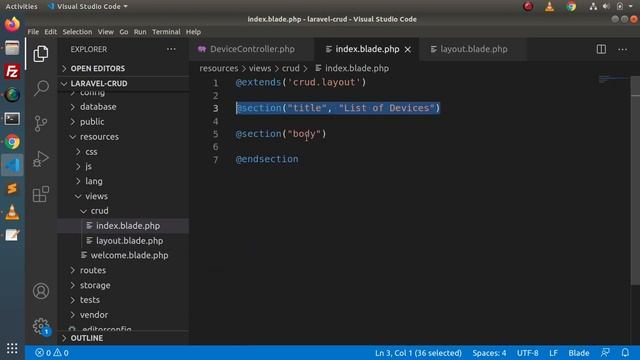Viewport: 640px width, 360px height.
Task: Click the Spaces: 4 indentation setting
Action: pyautogui.click(x=489, y=353)
